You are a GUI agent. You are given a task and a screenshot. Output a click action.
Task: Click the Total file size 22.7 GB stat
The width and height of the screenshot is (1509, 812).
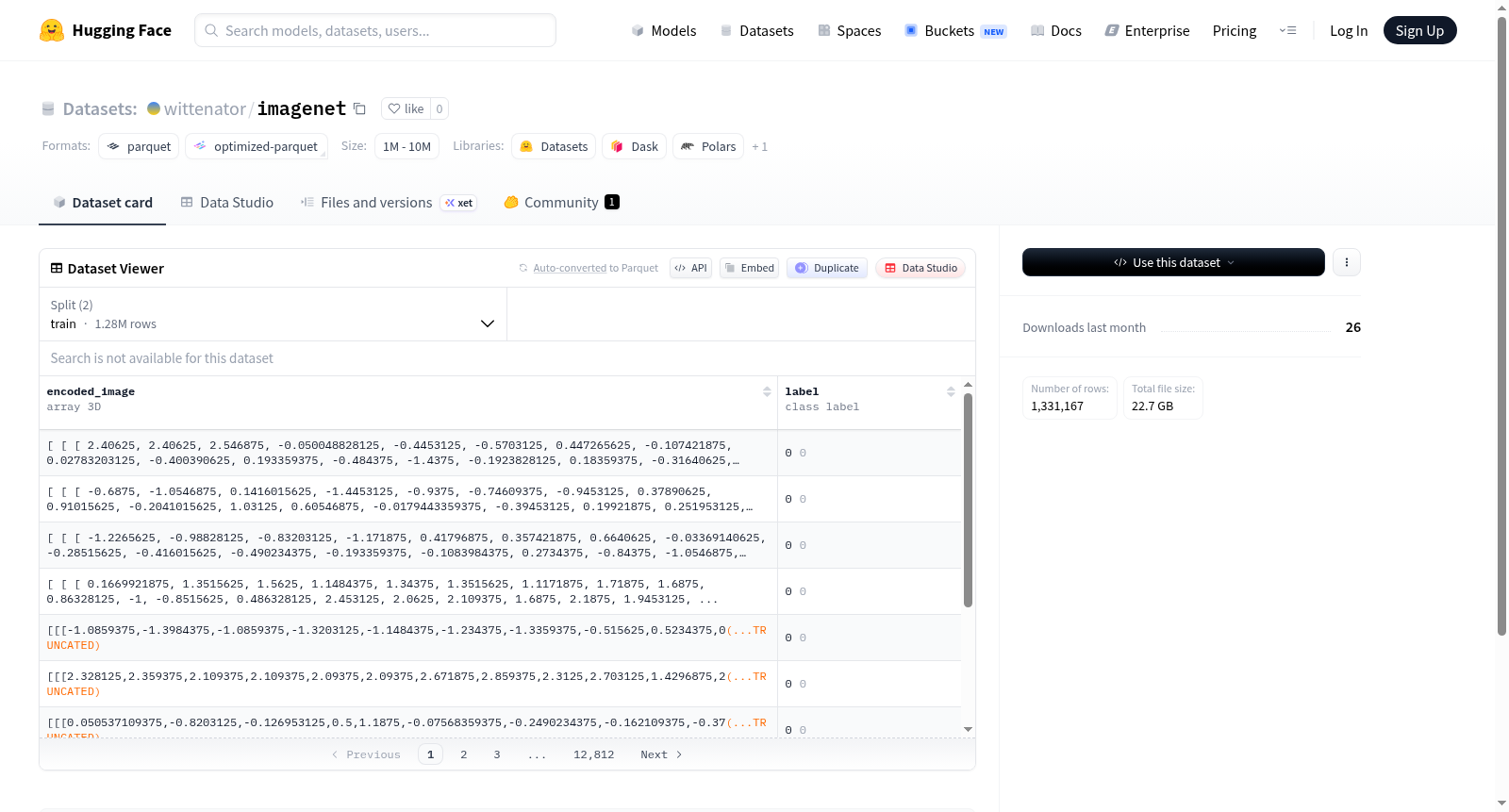(x=1163, y=398)
